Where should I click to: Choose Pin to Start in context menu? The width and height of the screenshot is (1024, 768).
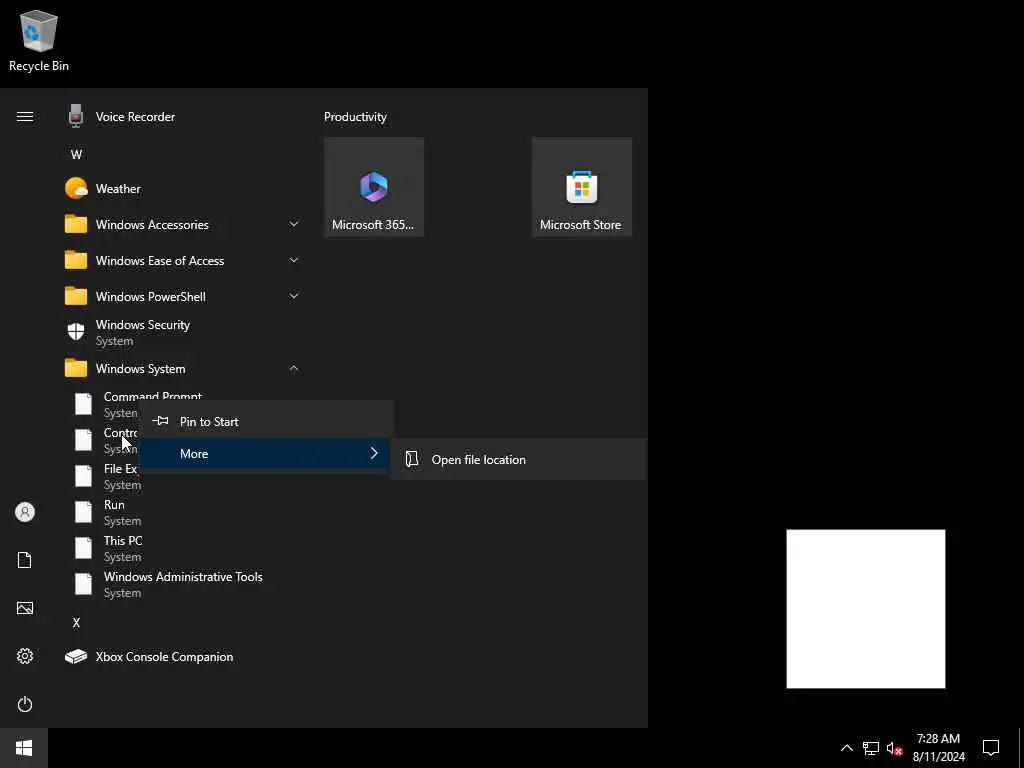click(x=266, y=422)
